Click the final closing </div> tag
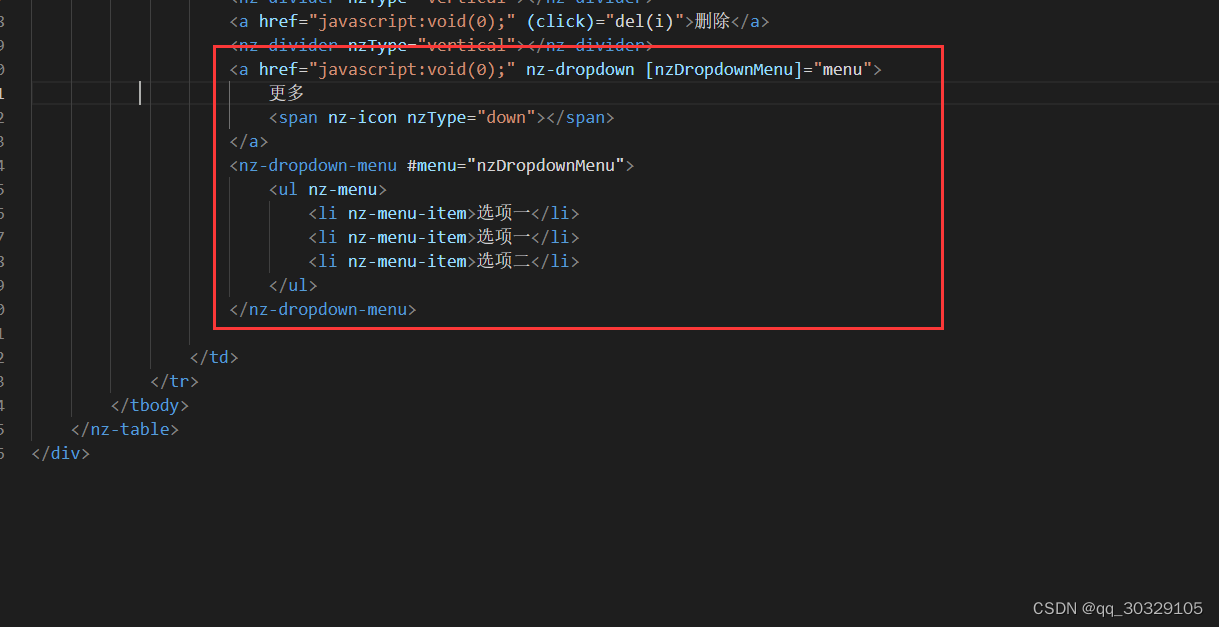Screen dimensions: 1219x627 (60, 453)
